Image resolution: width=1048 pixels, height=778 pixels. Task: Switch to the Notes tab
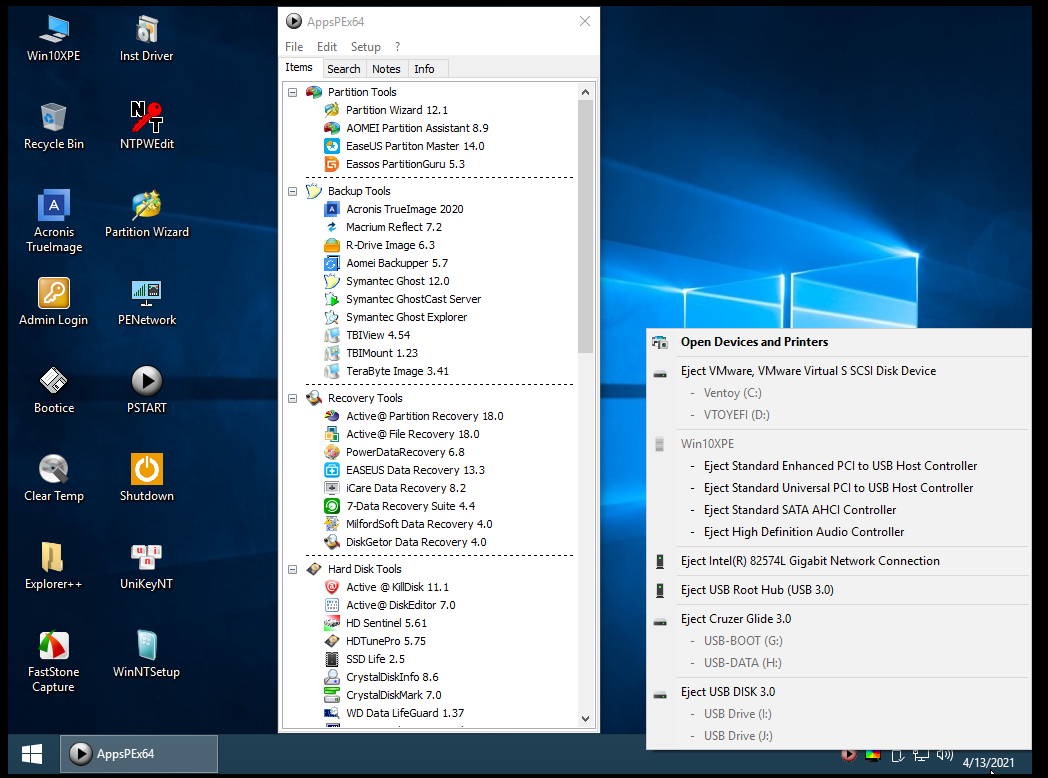(386, 69)
